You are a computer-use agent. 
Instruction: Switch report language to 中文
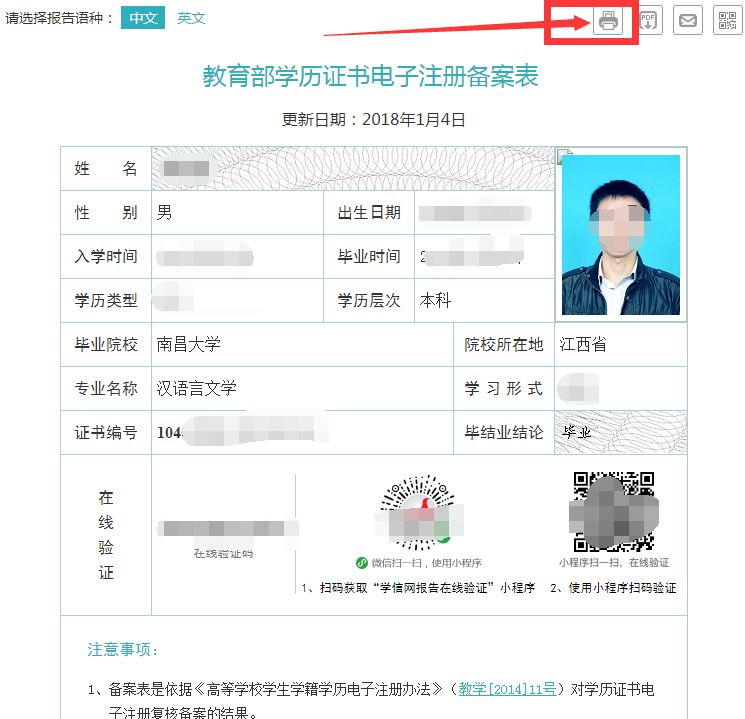(143, 18)
